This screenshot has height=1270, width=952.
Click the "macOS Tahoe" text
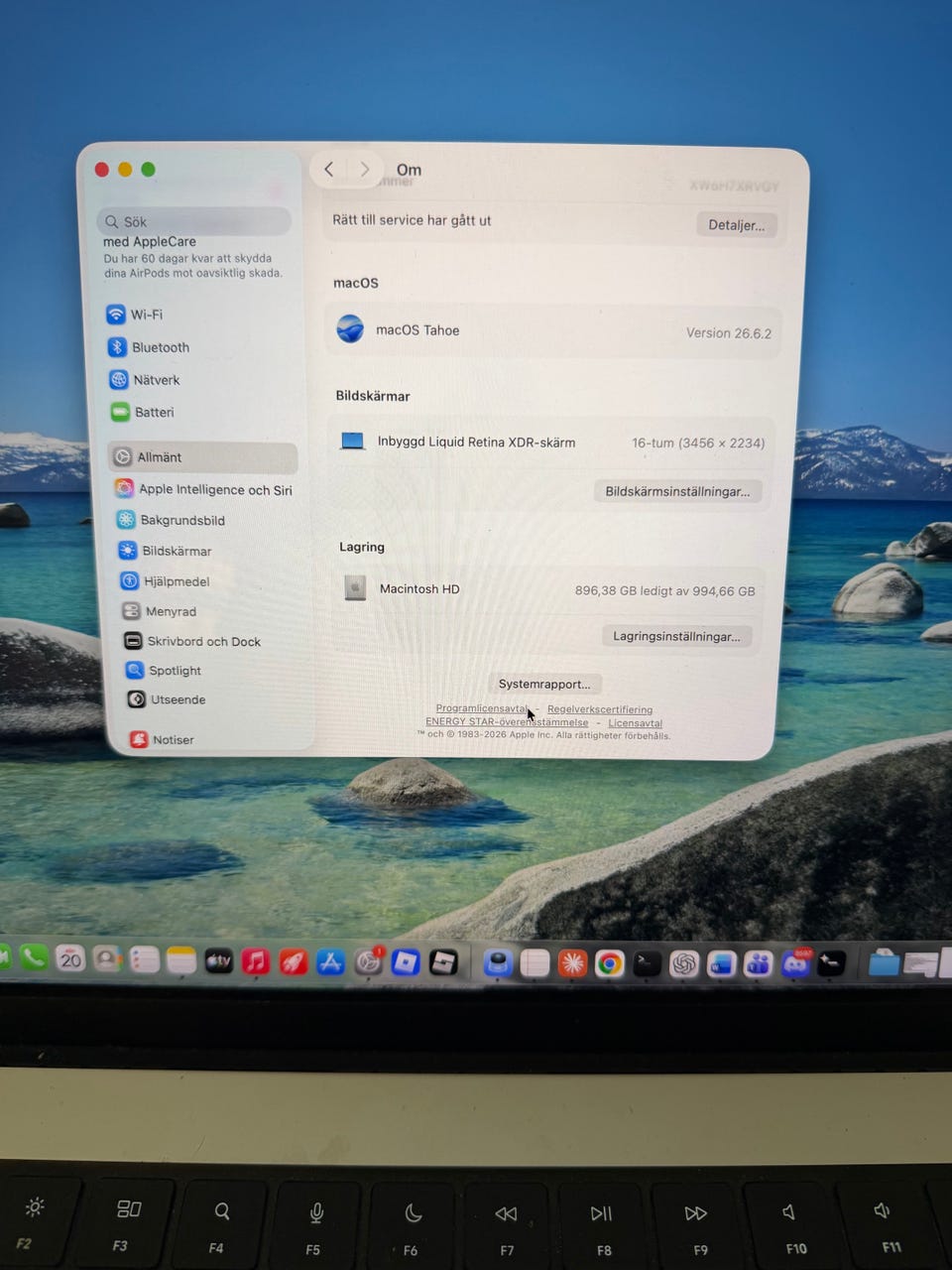[x=417, y=330]
